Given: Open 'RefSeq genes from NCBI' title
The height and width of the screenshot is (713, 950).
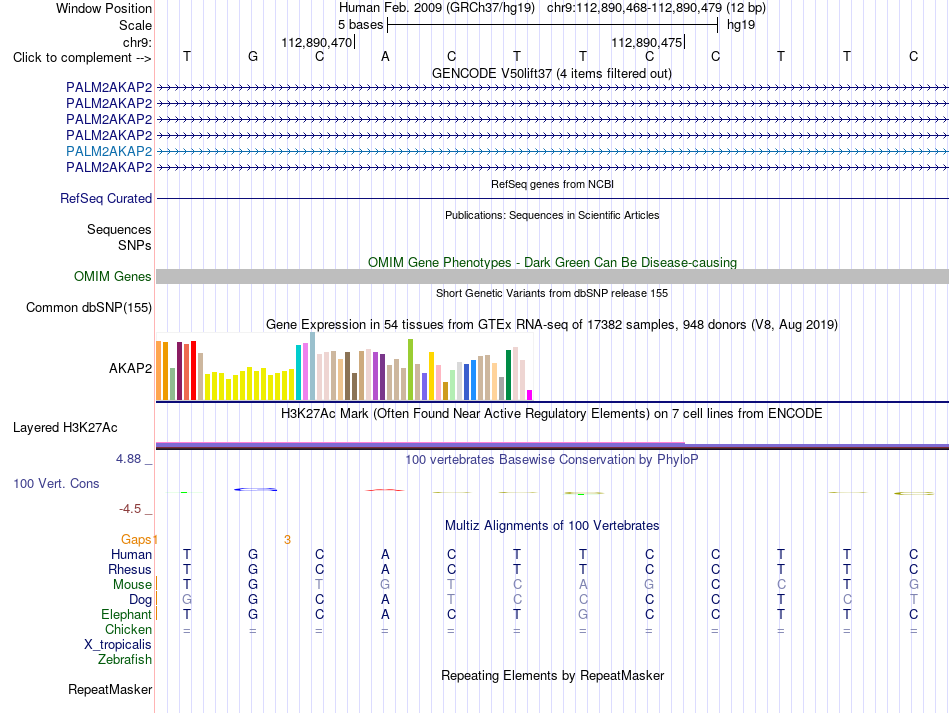Looking at the screenshot, I should pos(552,184).
